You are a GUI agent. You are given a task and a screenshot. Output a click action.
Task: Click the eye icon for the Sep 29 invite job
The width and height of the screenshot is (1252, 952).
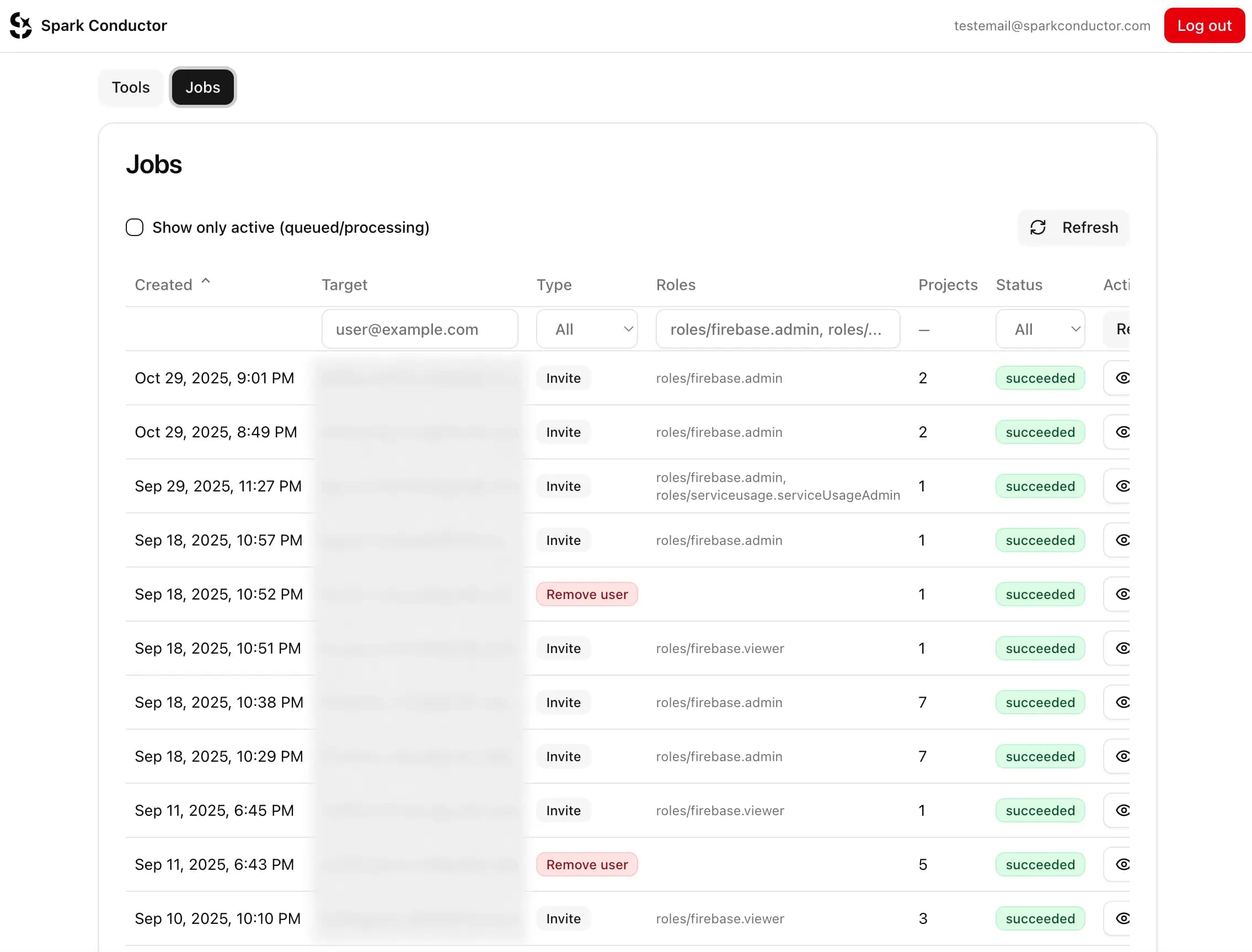(x=1124, y=486)
